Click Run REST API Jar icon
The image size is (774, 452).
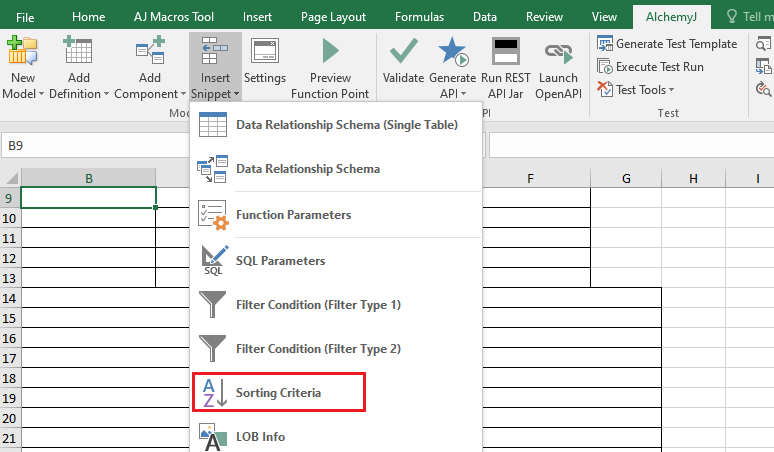[x=506, y=51]
